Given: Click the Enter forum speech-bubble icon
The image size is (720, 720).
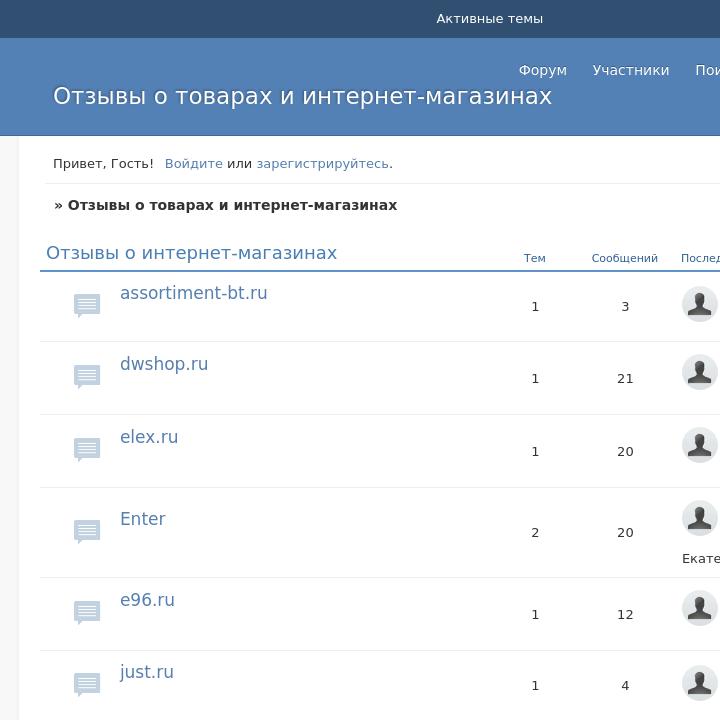Looking at the screenshot, I should pyautogui.click(x=87, y=531).
